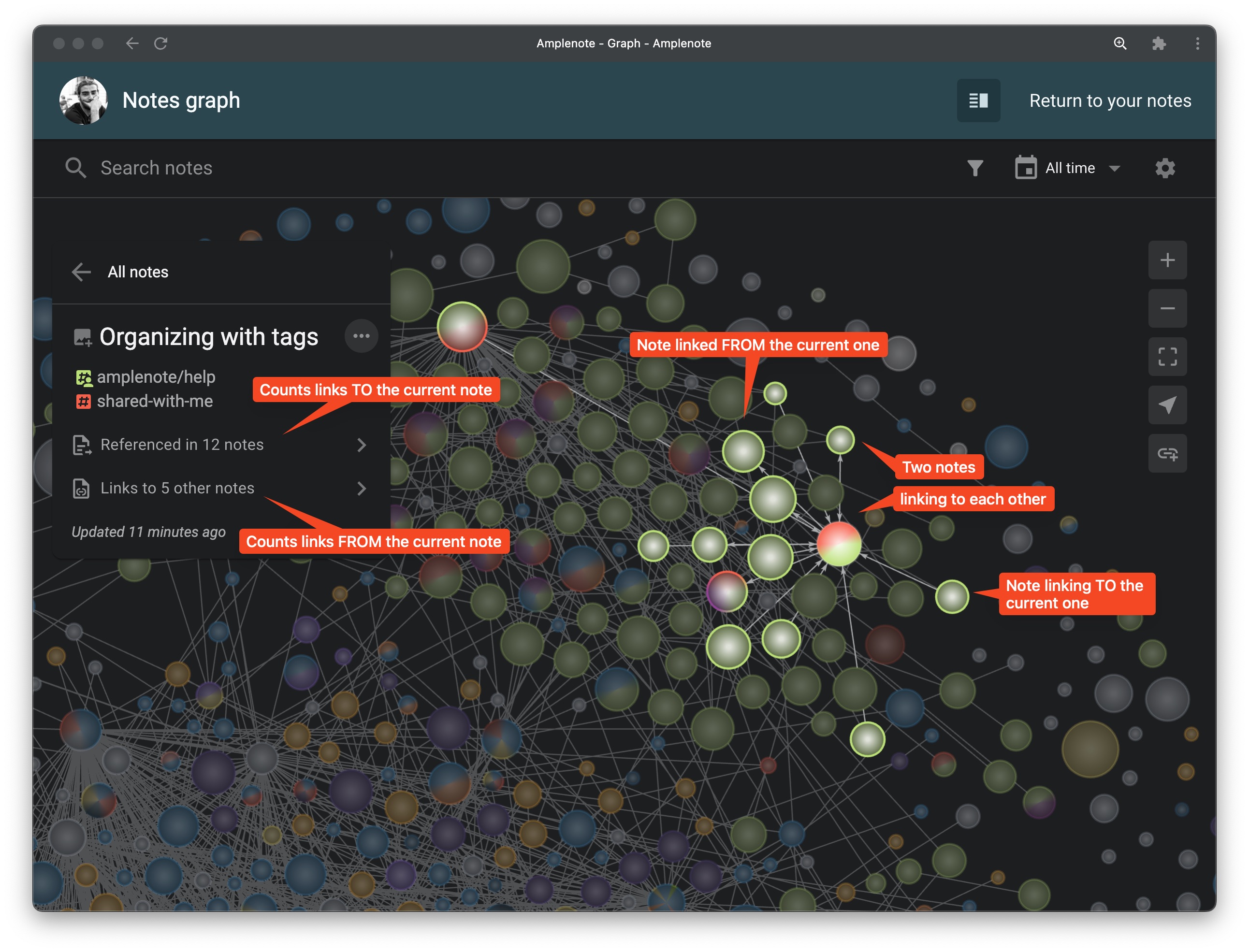Image resolution: width=1249 pixels, height=952 pixels.
Task: Select the shared-with-me tag
Action: pyautogui.click(x=155, y=401)
